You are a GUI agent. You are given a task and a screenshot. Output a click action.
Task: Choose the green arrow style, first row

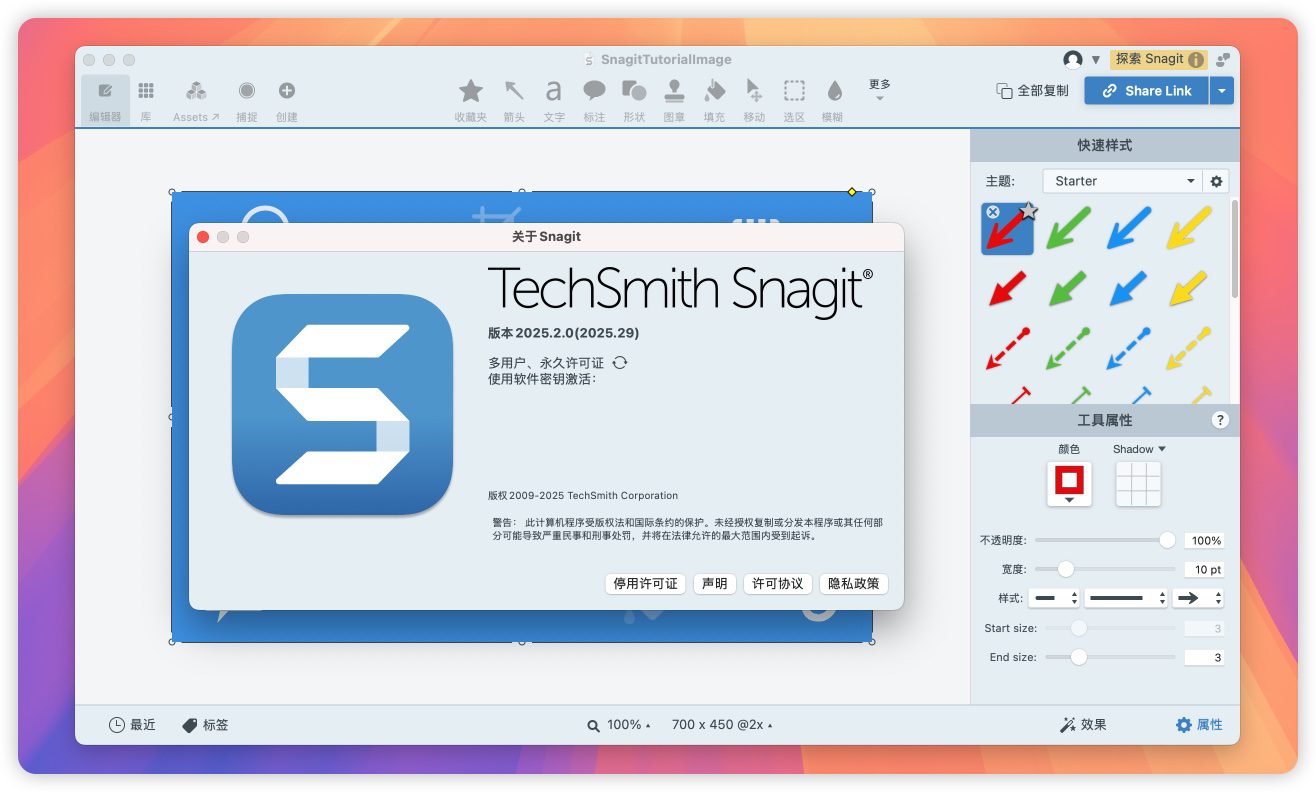coord(1068,228)
